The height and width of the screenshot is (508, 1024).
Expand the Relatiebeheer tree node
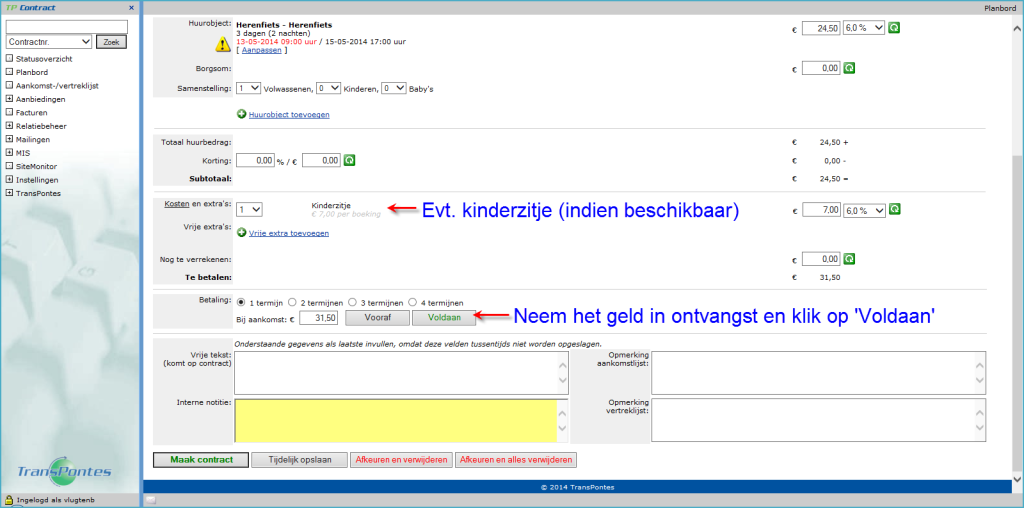click(x=9, y=126)
